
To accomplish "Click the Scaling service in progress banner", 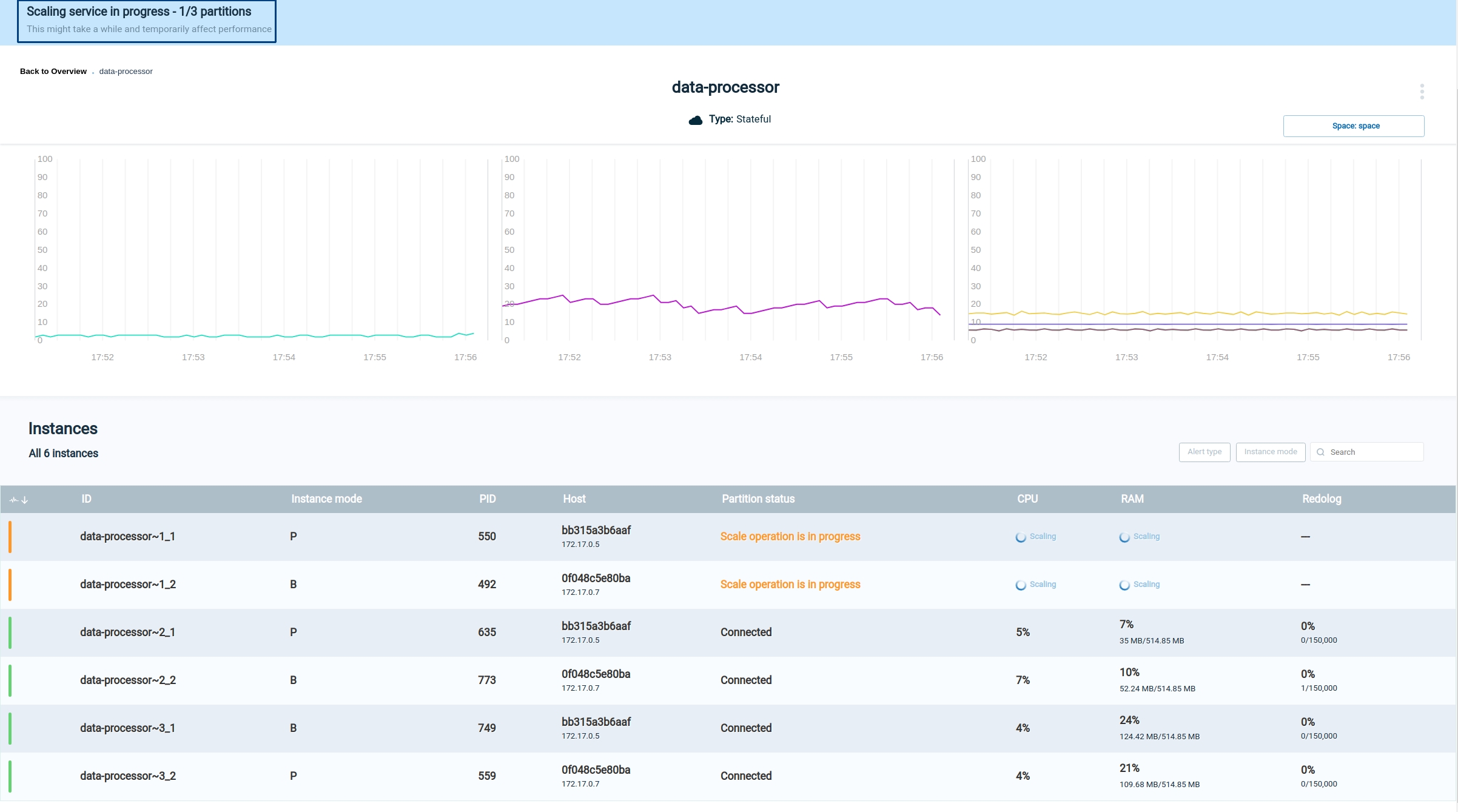I will point(147,21).
